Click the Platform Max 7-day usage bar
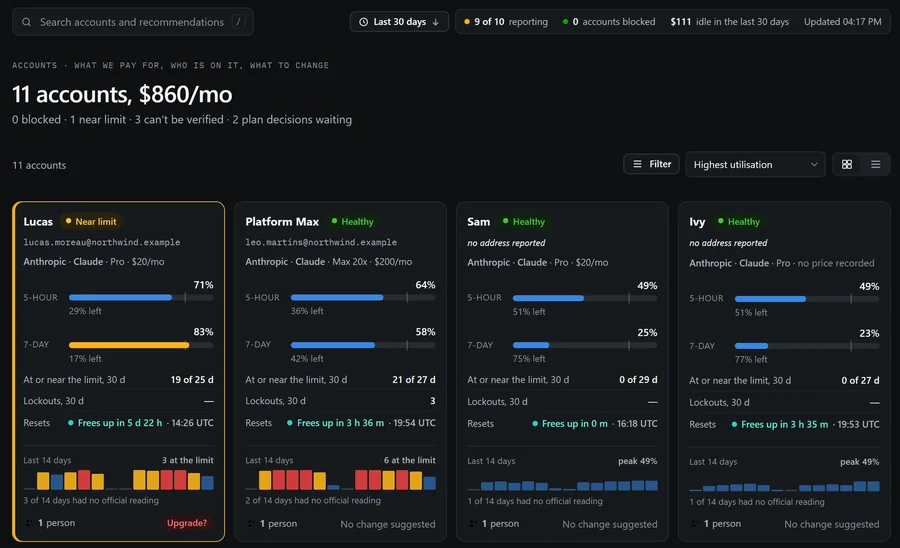This screenshot has width=900, height=548. click(x=363, y=345)
